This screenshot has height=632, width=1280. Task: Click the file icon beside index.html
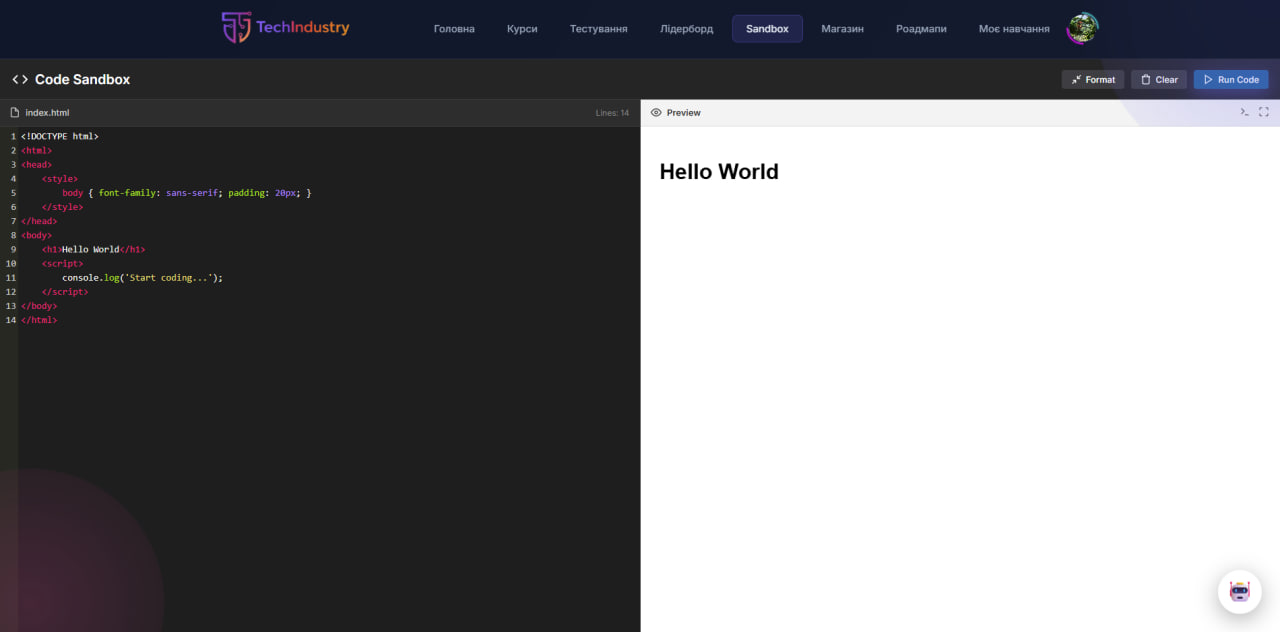click(15, 113)
